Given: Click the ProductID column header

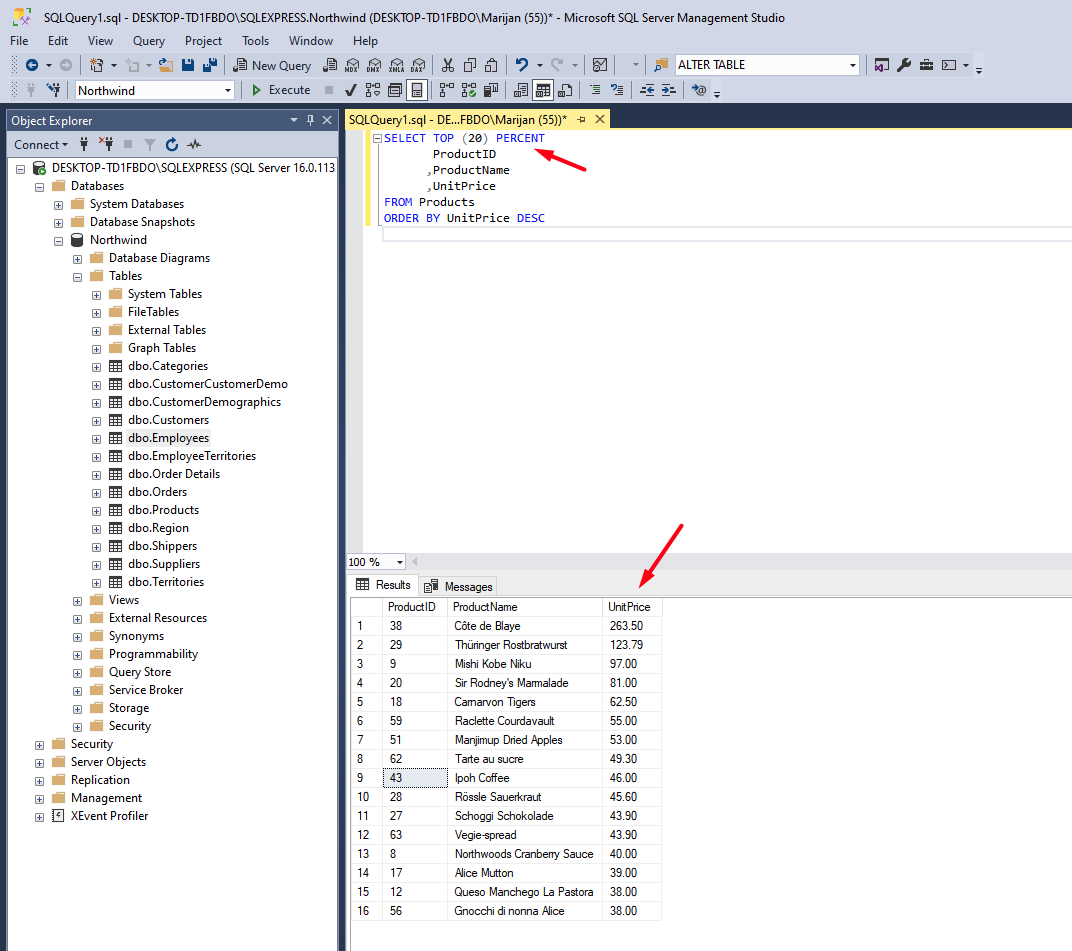Looking at the screenshot, I should 414,607.
